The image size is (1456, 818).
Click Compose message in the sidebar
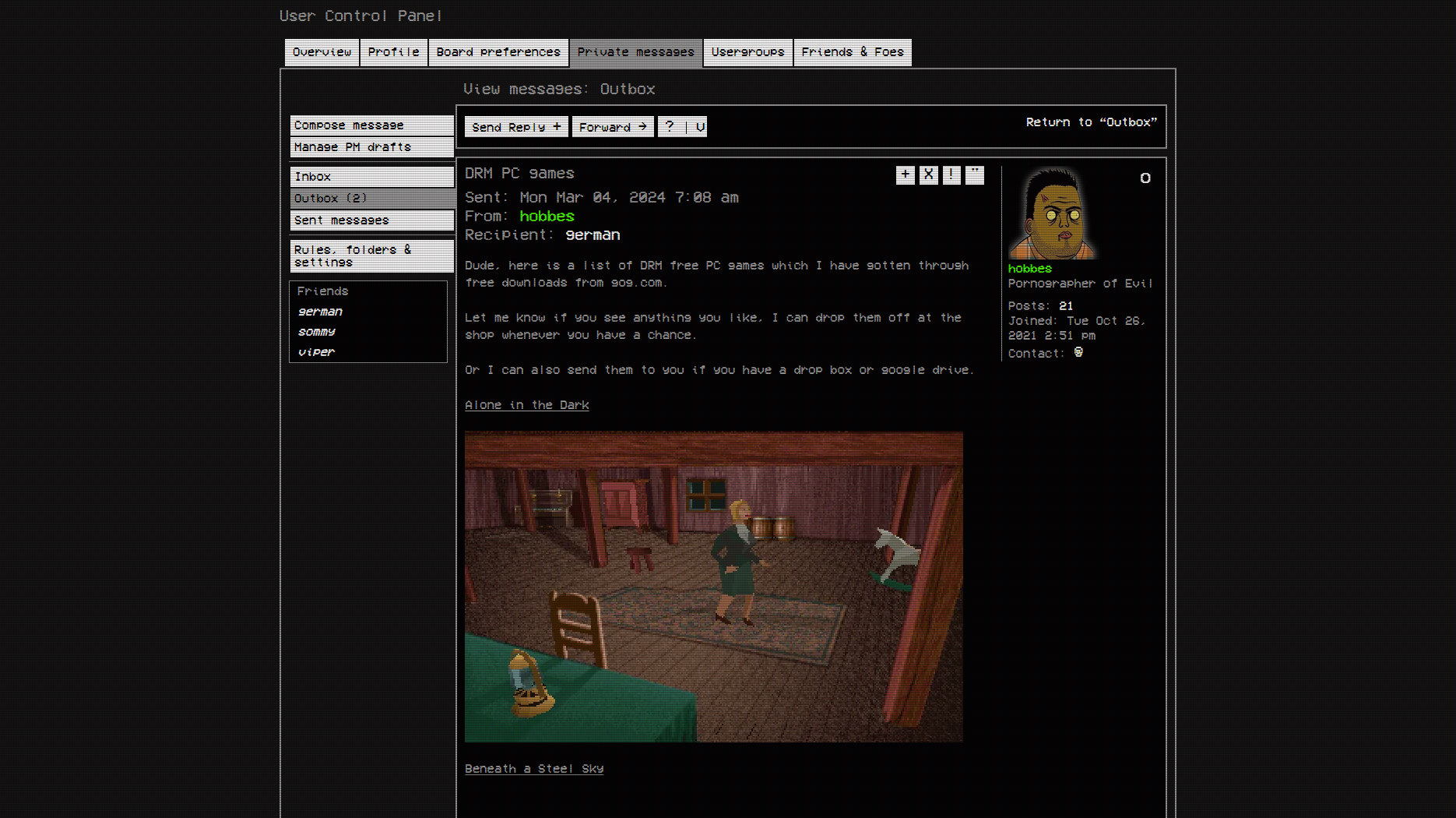coord(372,125)
